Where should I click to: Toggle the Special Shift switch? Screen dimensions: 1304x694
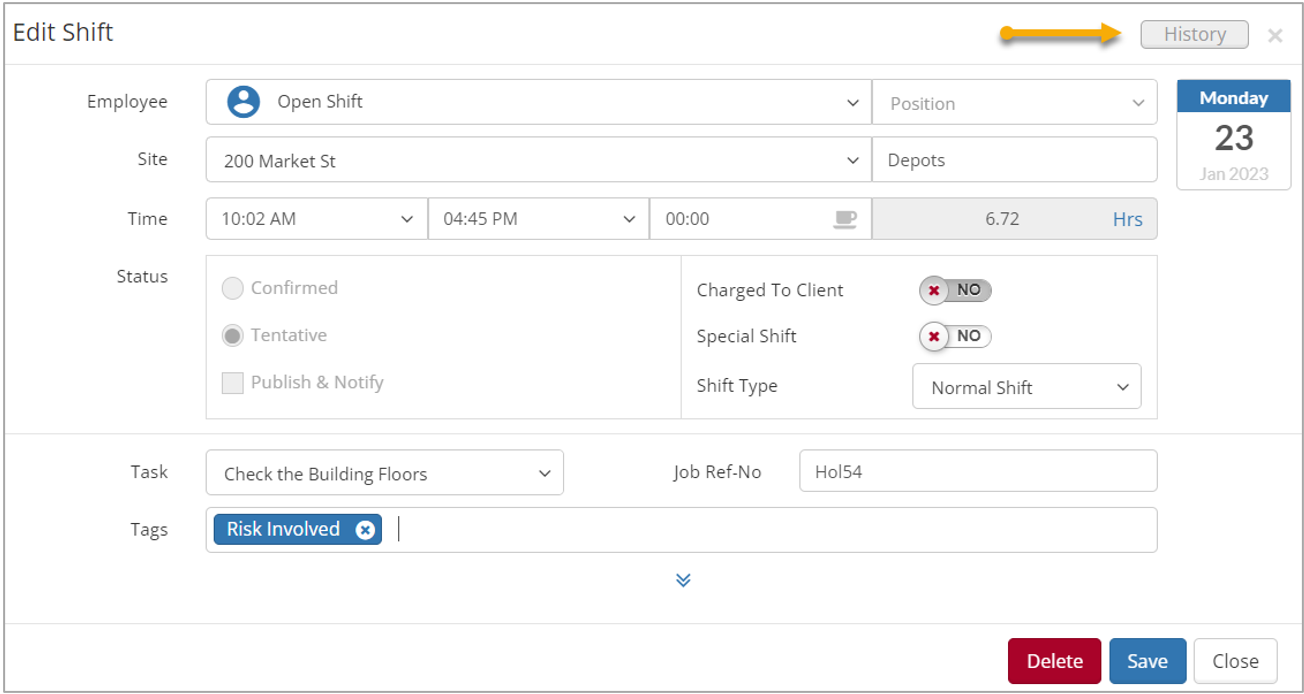click(x=955, y=336)
